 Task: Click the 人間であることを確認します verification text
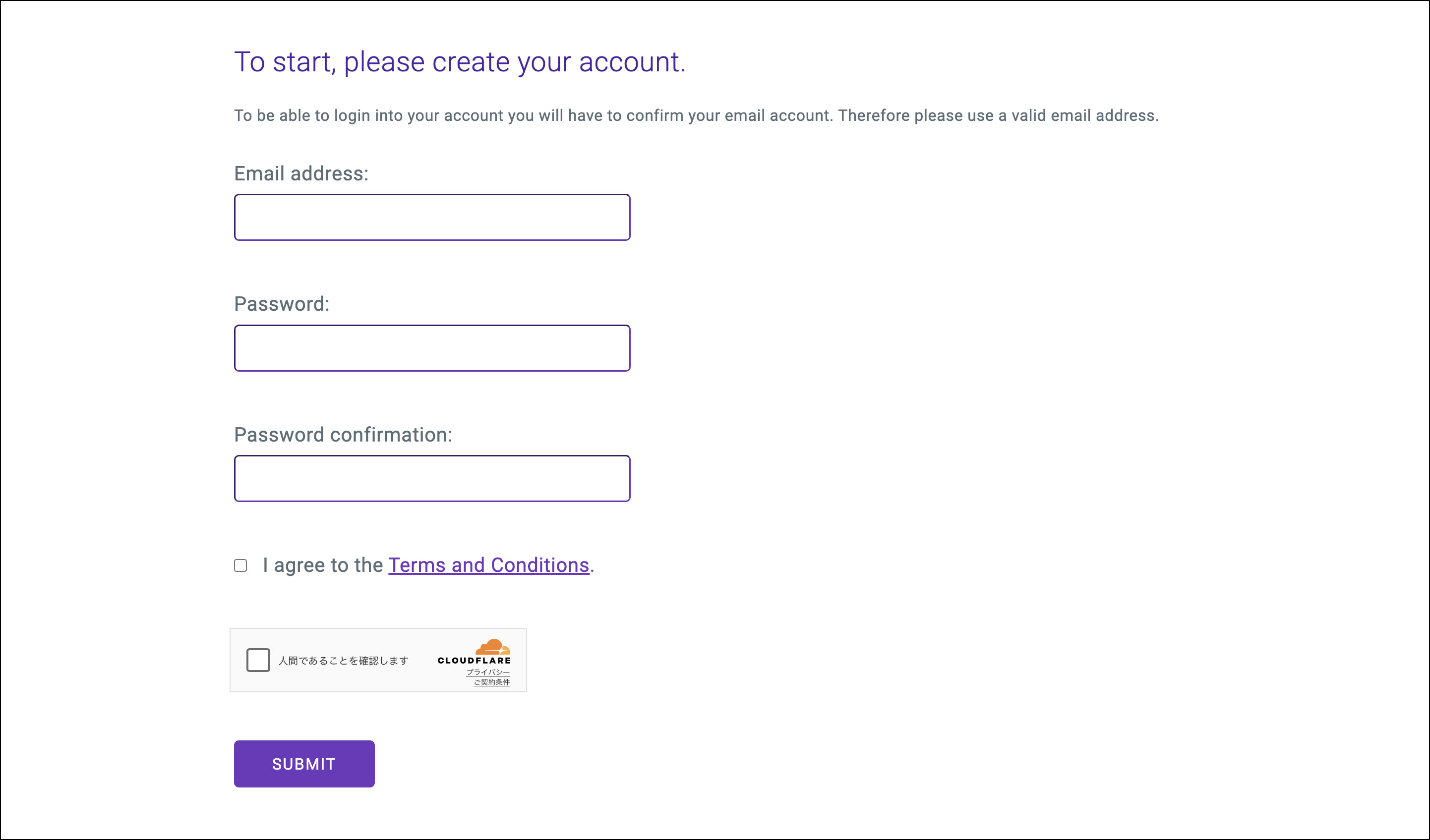point(343,661)
